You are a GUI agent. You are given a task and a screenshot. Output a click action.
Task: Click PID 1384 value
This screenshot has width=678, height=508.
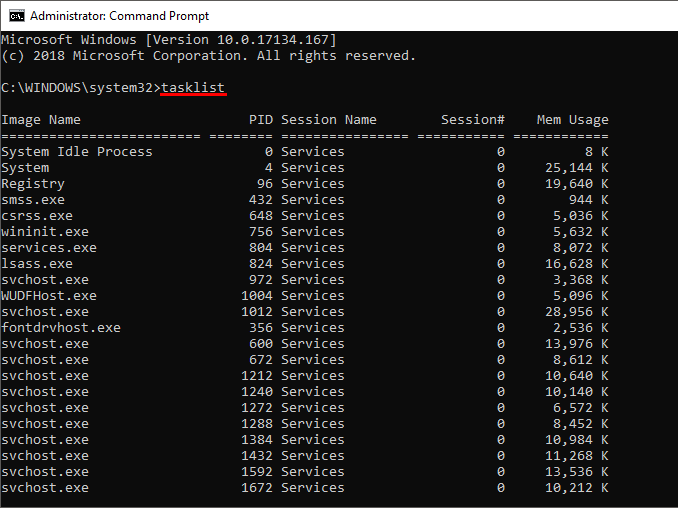[x=257, y=440]
